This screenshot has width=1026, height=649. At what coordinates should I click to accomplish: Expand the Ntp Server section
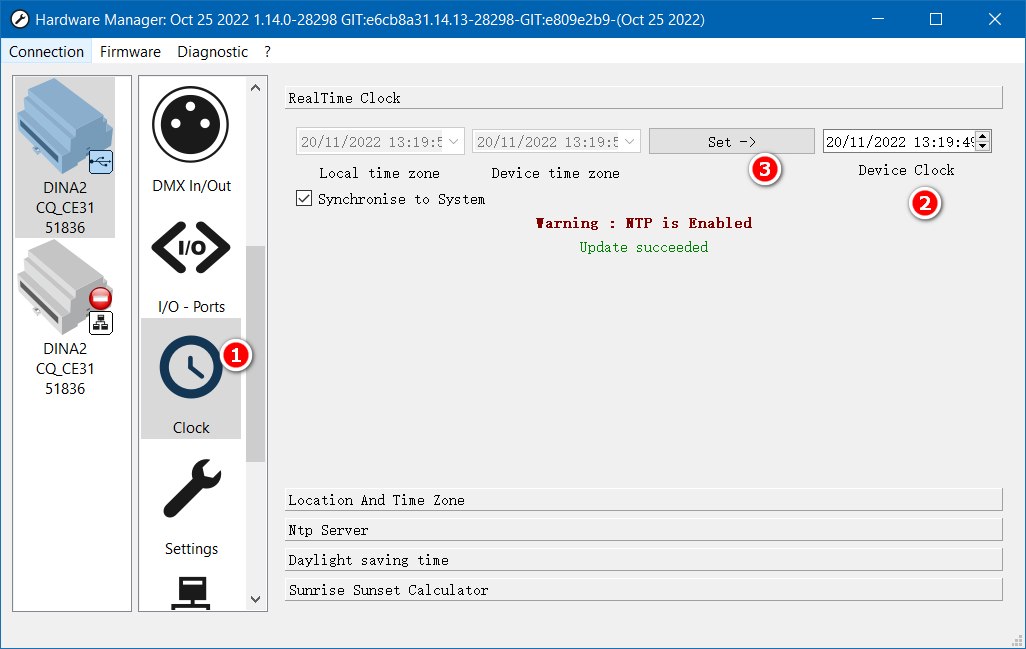click(x=643, y=530)
